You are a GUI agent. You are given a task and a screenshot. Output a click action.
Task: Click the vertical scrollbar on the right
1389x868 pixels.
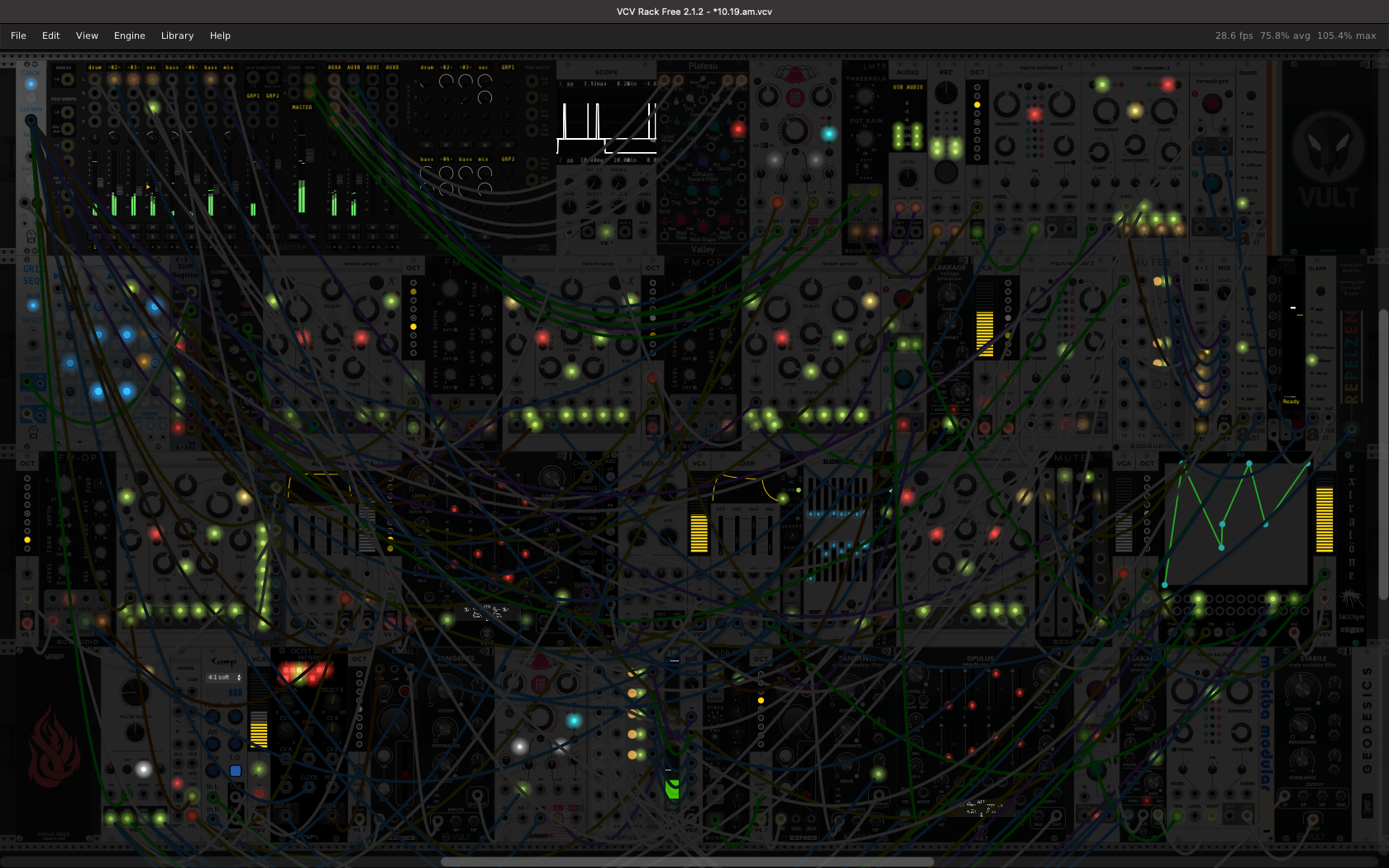pos(1383,455)
